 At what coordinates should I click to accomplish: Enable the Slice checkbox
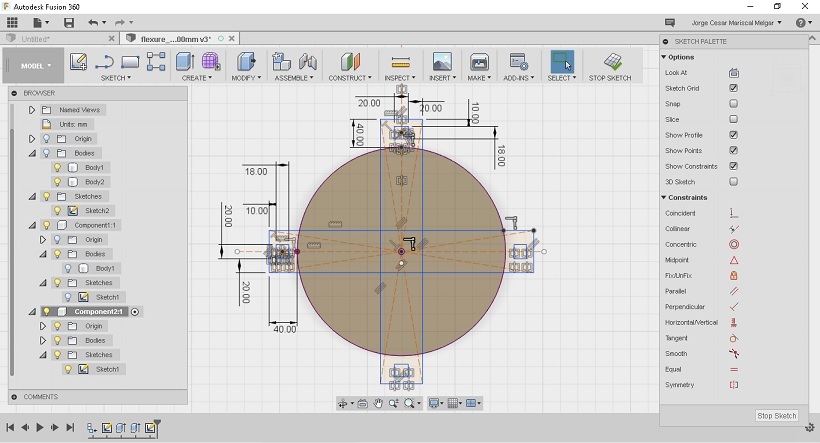pyautogui.click(x=734, y=119)
